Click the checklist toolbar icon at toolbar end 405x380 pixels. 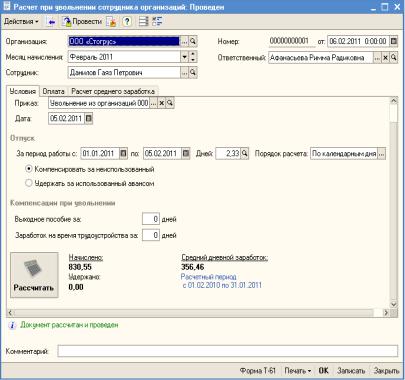click(157, 22)
